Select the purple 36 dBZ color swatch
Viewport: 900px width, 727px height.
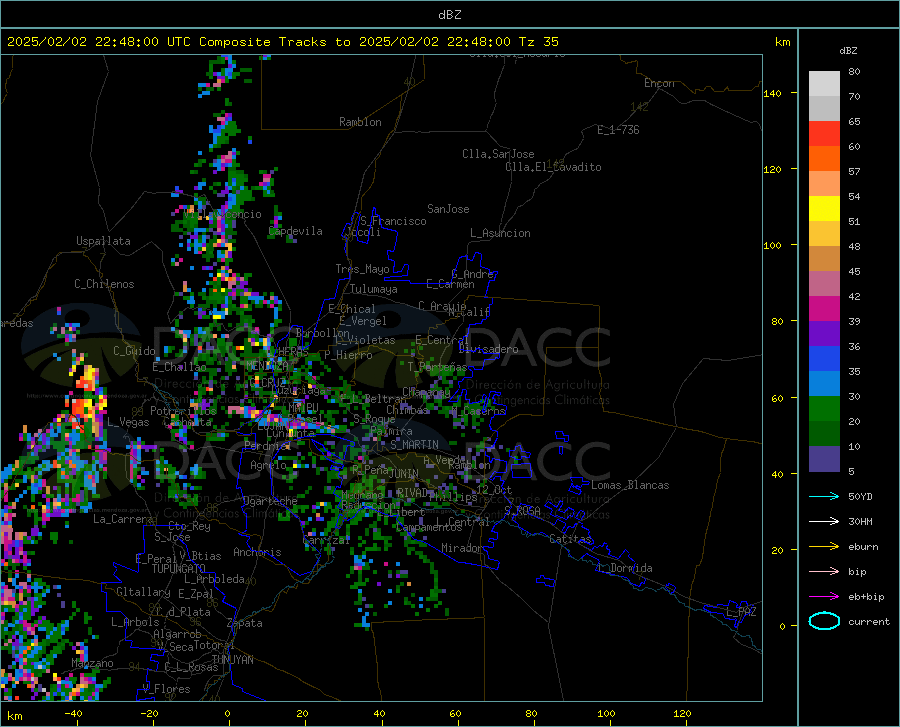tap(824, 334)
